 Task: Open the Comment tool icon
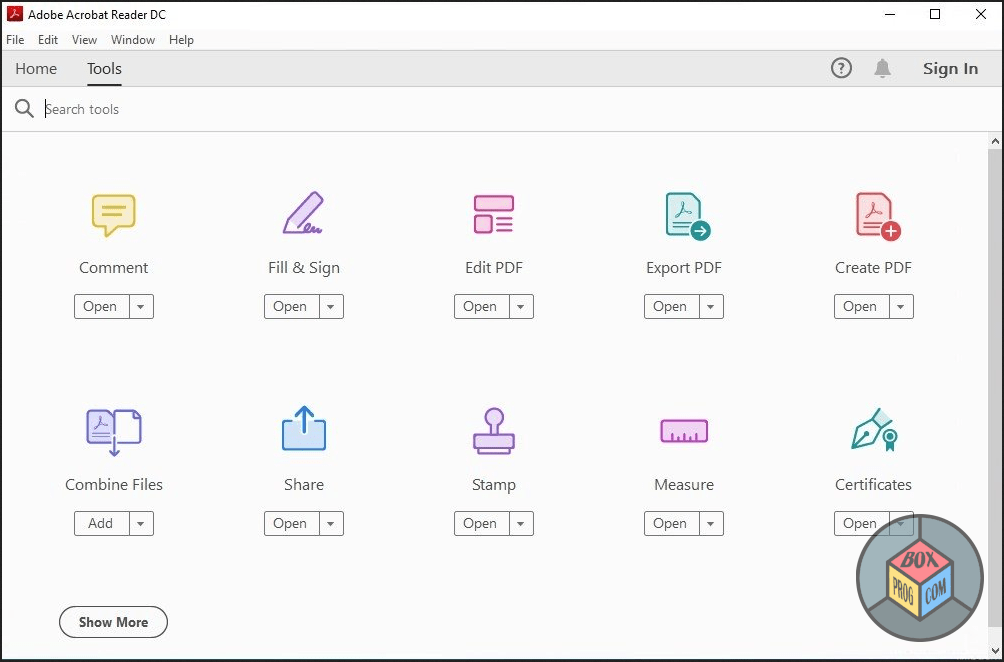pos(113,213)
